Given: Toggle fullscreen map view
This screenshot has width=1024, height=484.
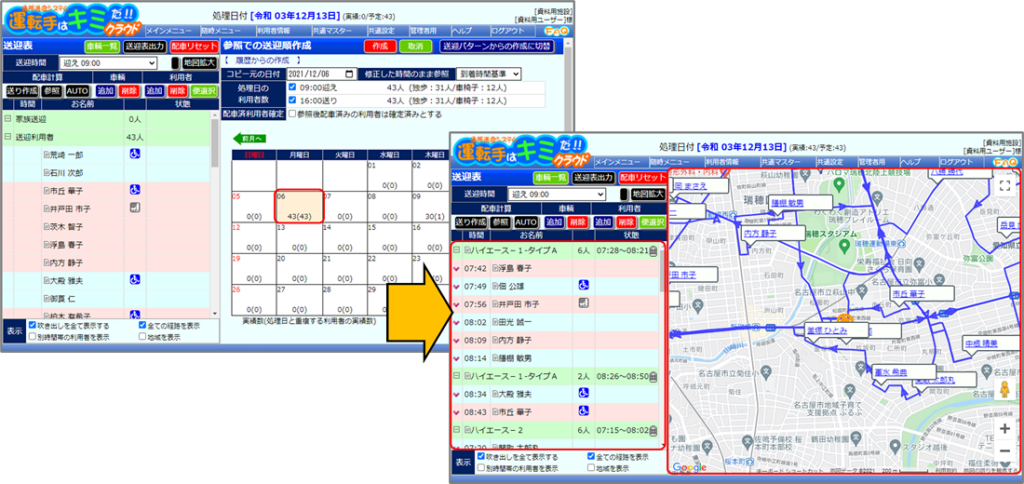Looking at the screenshot, I should [1004, 185].
